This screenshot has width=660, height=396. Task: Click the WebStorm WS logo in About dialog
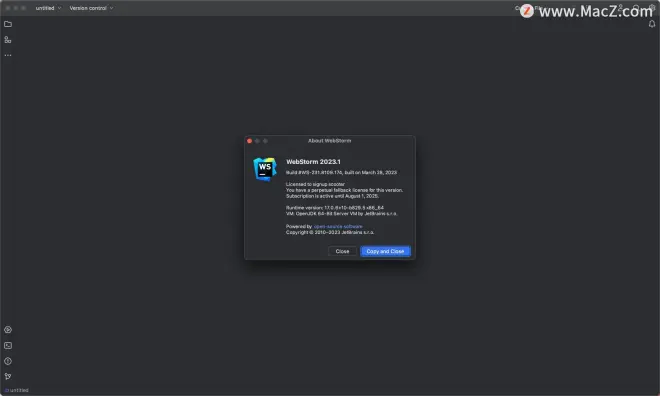coord(265,169)
